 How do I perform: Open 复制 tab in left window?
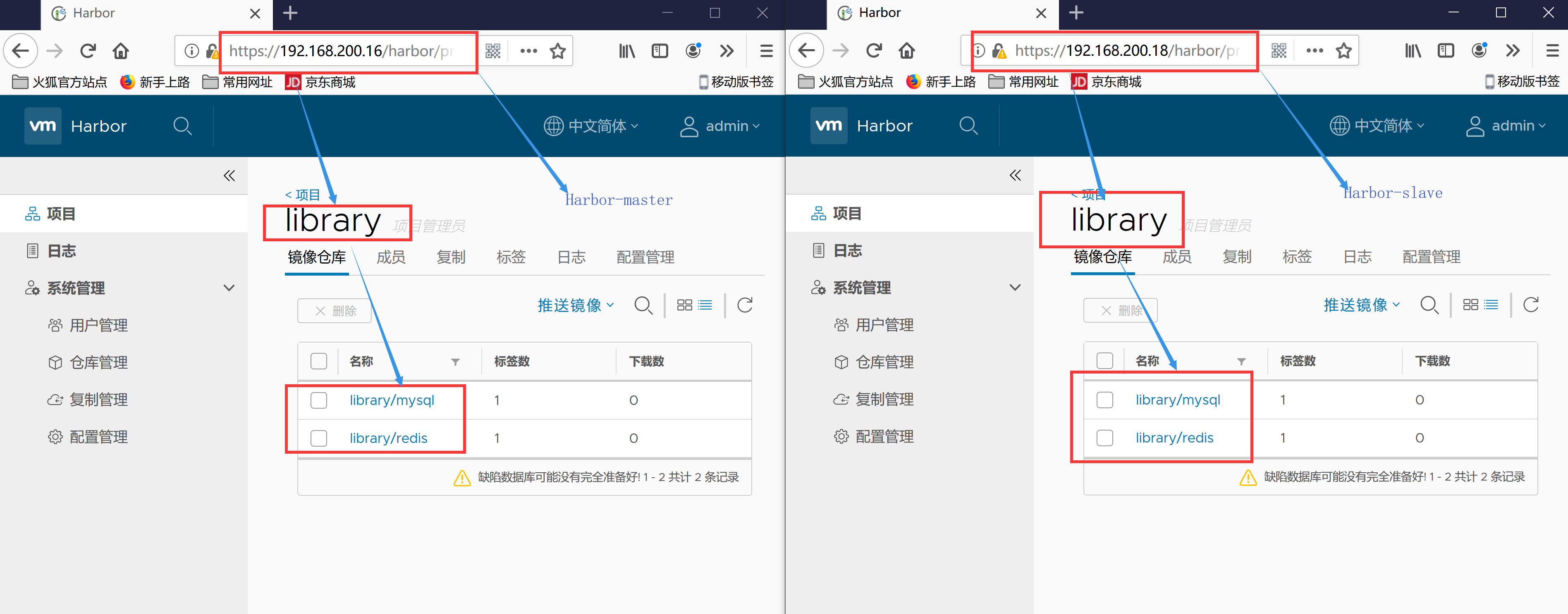pyautogui.click(x=451, y=257)
